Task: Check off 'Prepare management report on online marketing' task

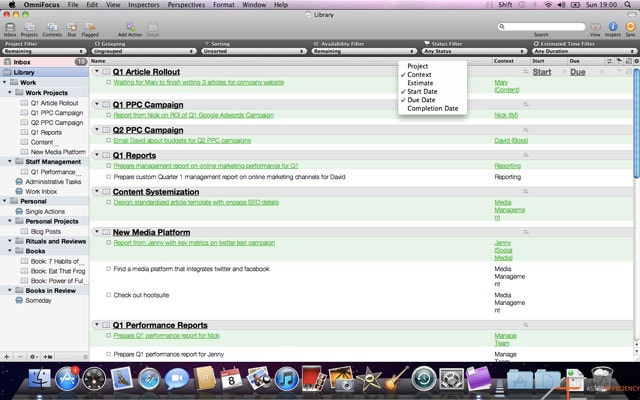Action: (109, 166)
